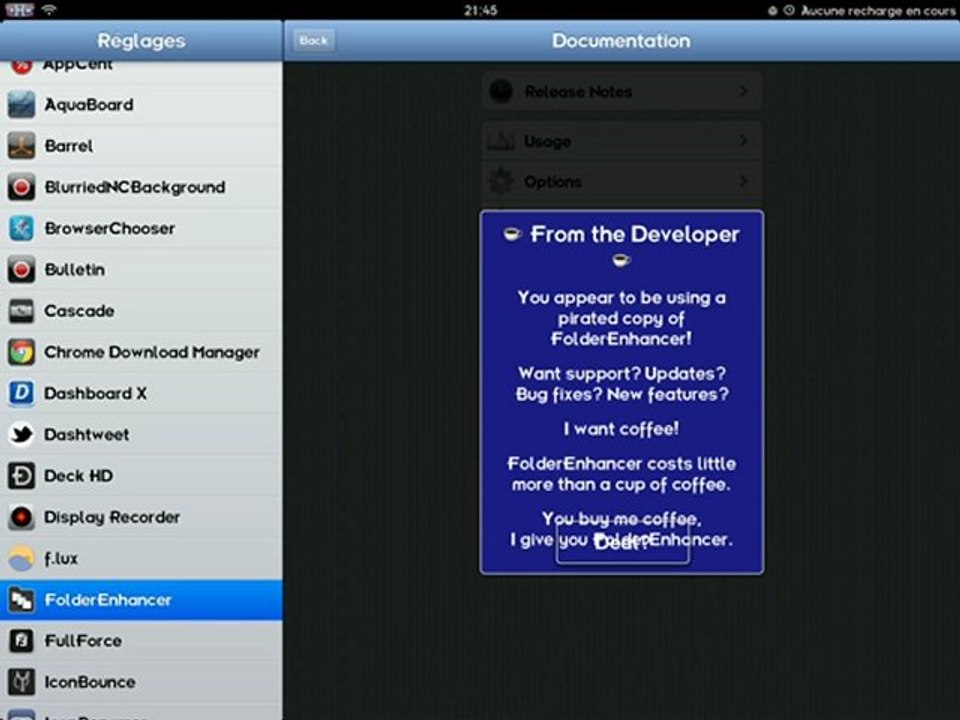Select Barrel in the settings list
This screenshot has width=960, height=720.
(141, 146)
